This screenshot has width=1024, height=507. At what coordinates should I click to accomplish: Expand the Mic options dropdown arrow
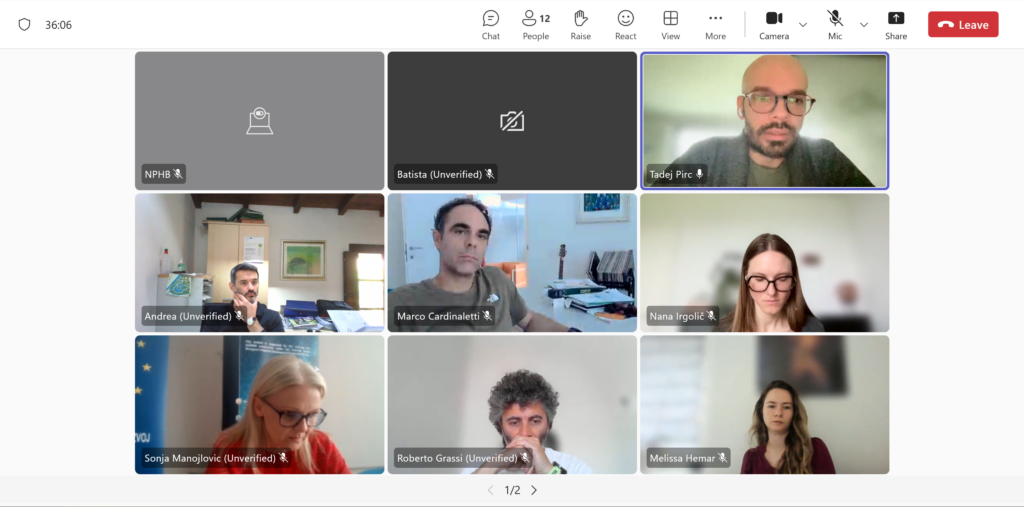click(863, 25)
